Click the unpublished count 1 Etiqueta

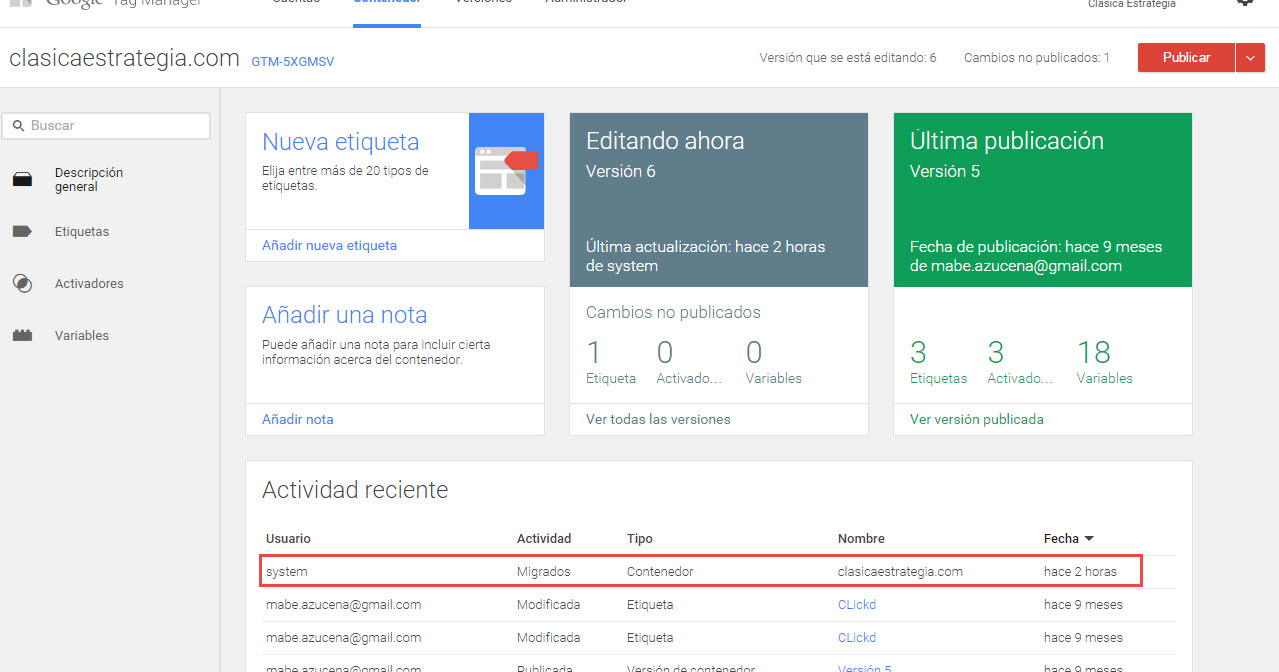(x=610, y=362)
